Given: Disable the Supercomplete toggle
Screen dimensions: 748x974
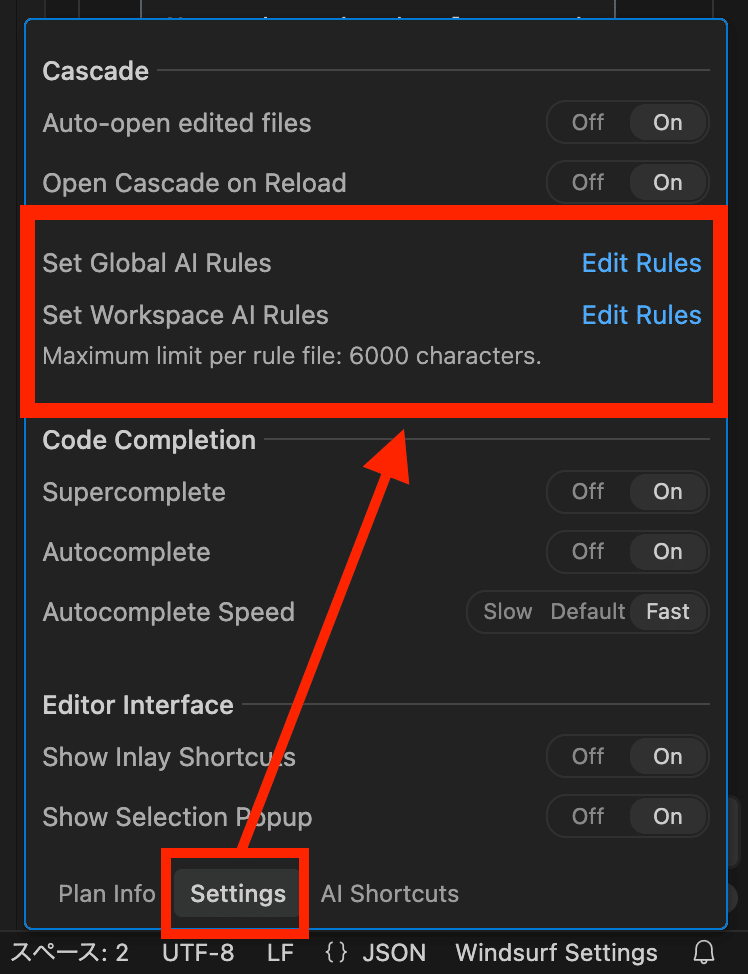Looking at the screenshot, I should (x=588, y=492).
